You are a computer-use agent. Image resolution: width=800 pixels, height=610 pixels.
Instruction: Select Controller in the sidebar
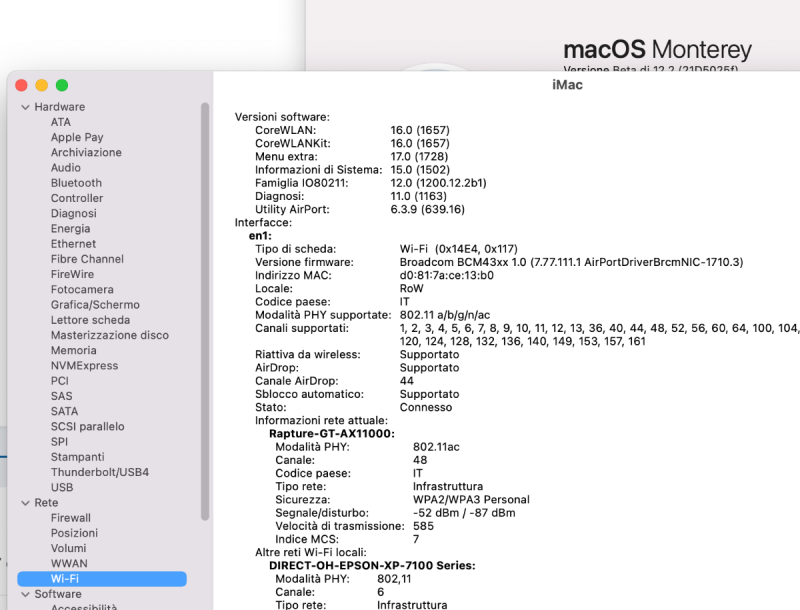77,198
